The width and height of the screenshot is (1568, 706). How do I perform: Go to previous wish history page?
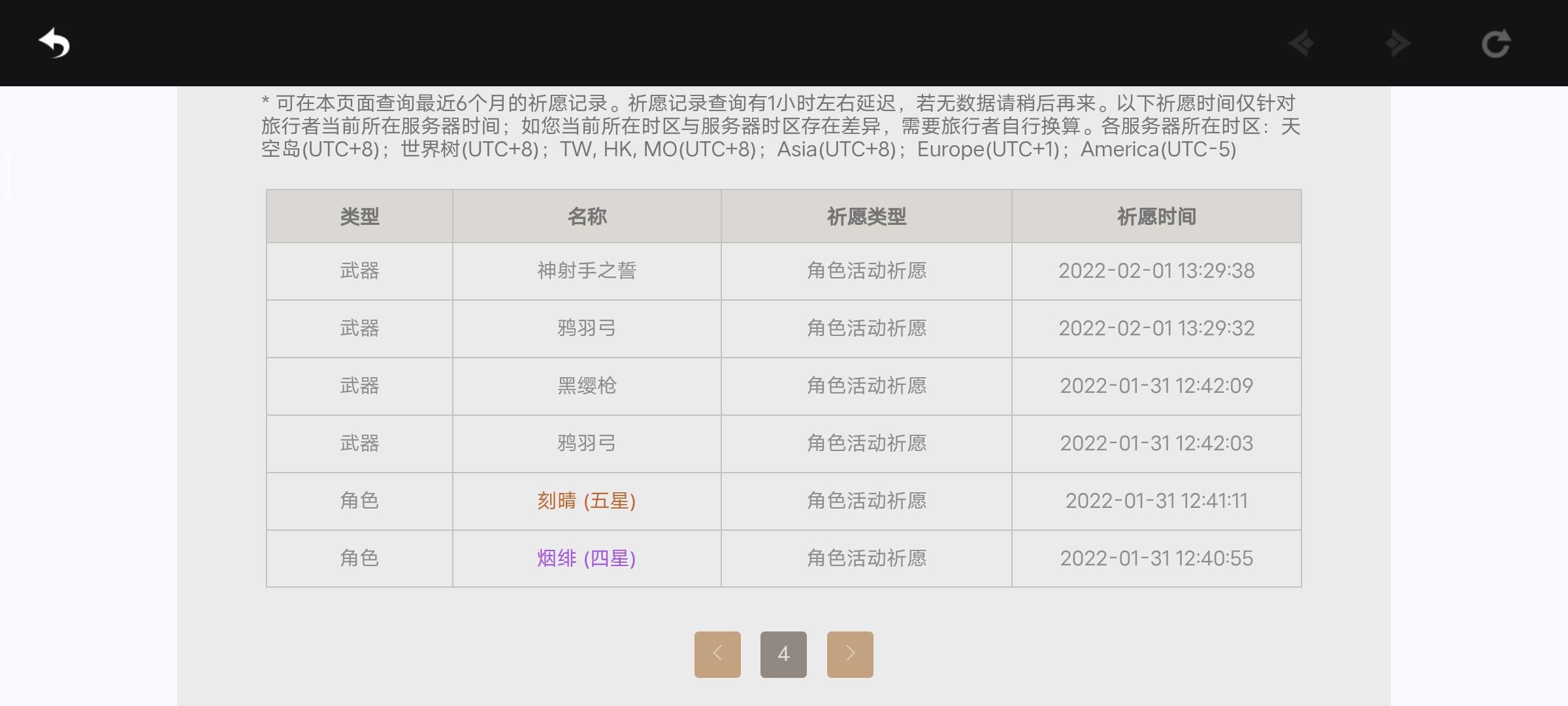(x=717, y=654)
